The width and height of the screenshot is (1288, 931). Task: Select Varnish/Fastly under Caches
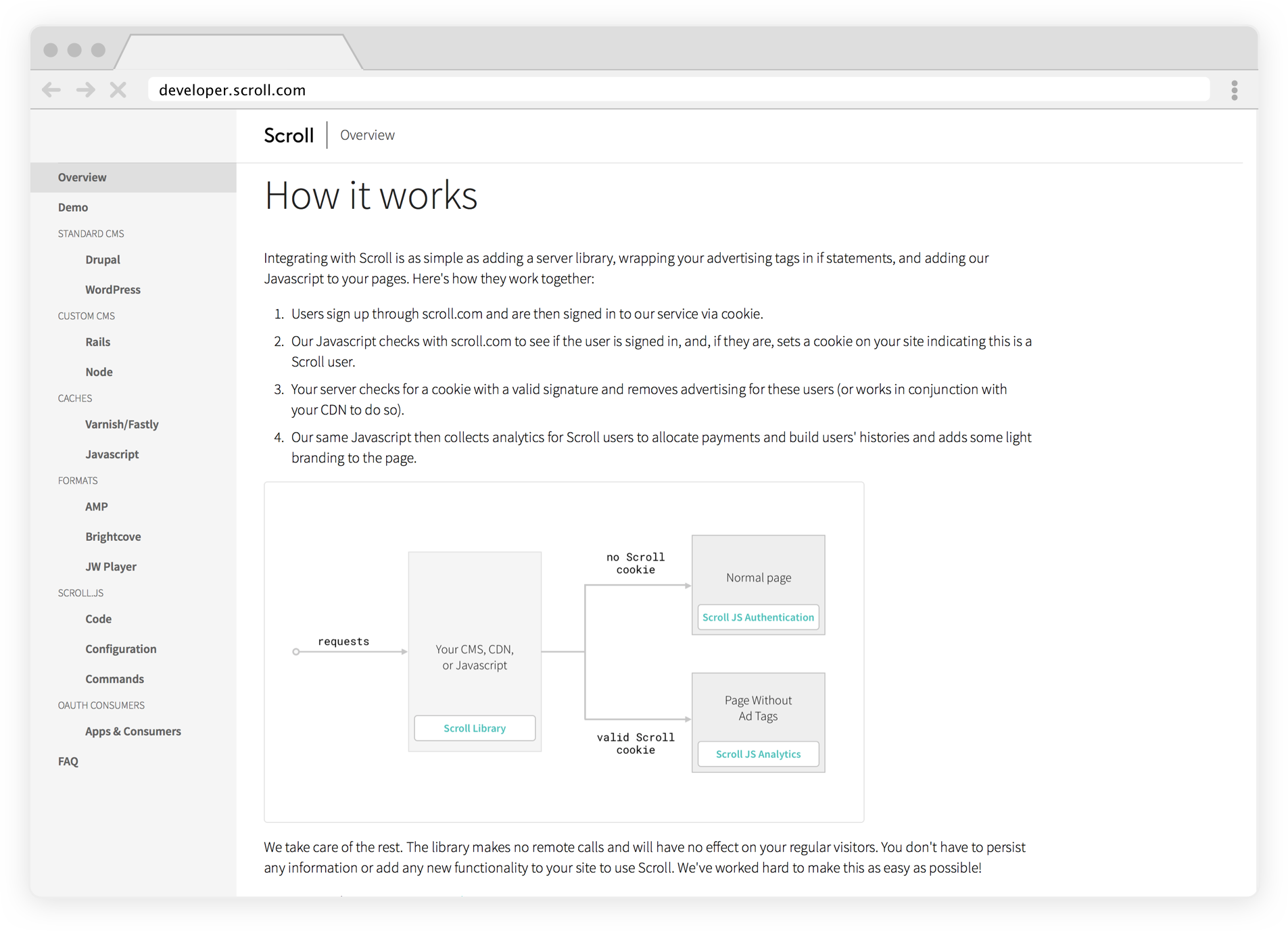(x=122, y=425)
